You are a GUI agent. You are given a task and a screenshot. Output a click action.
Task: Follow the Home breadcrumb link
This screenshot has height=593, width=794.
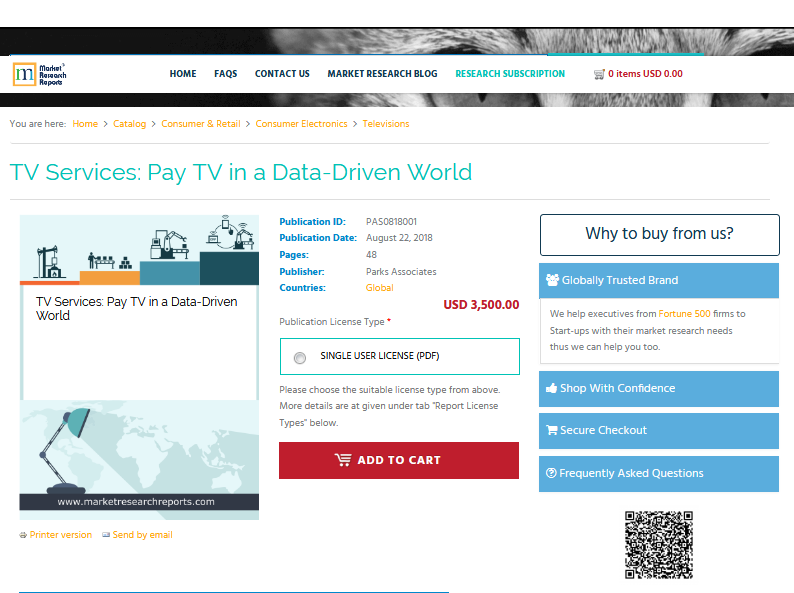(x=85, y=124)
